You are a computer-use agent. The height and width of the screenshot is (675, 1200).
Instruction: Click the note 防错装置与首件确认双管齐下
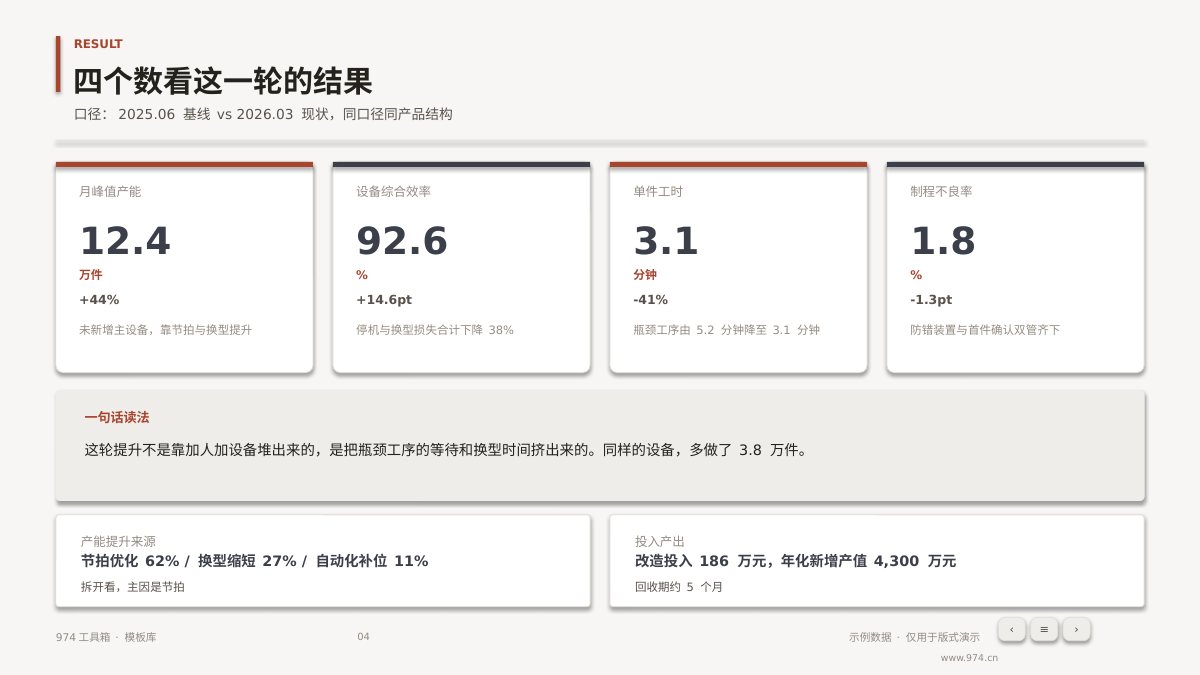click(985, 329)
